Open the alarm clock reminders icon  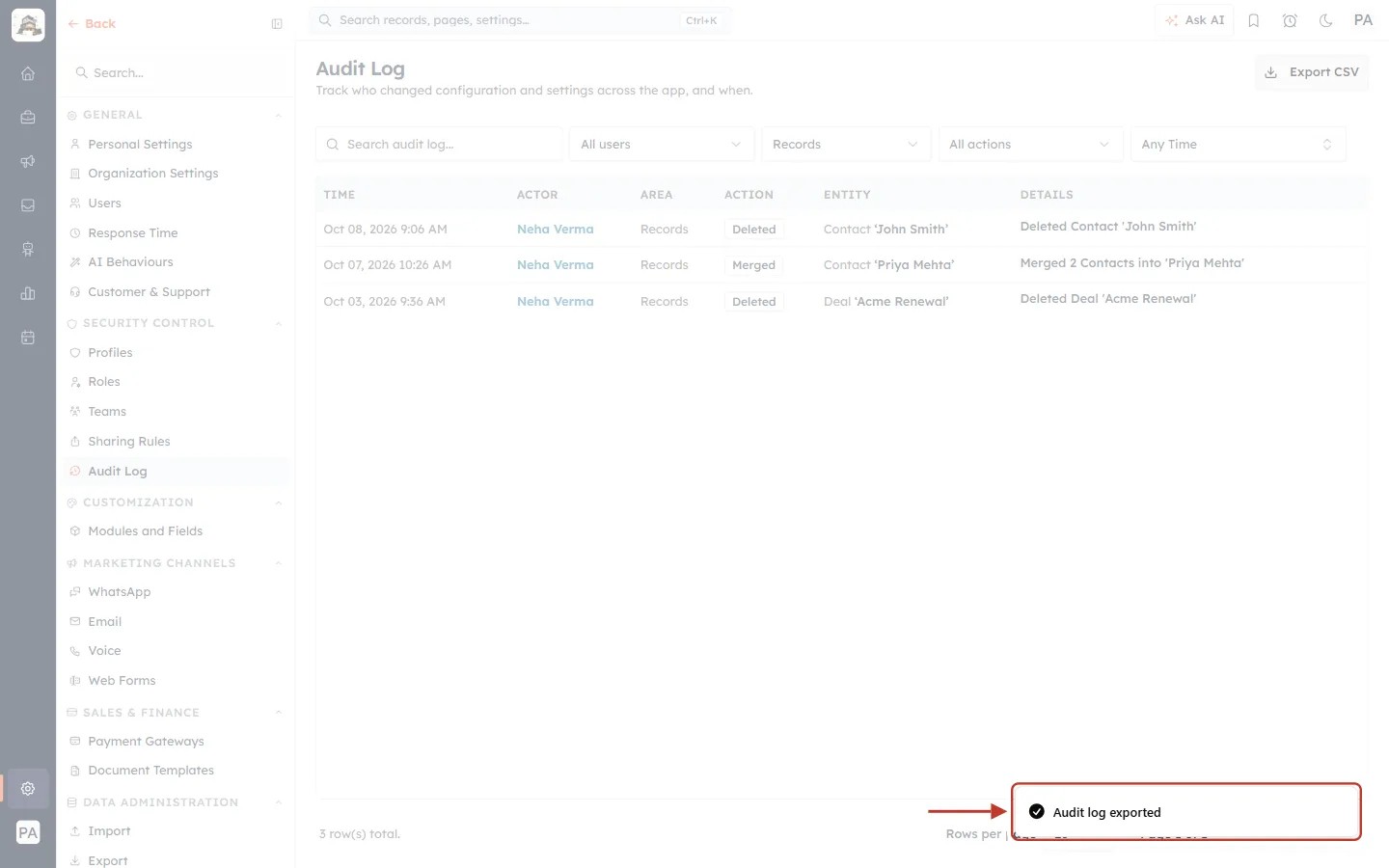point(1290,20)
